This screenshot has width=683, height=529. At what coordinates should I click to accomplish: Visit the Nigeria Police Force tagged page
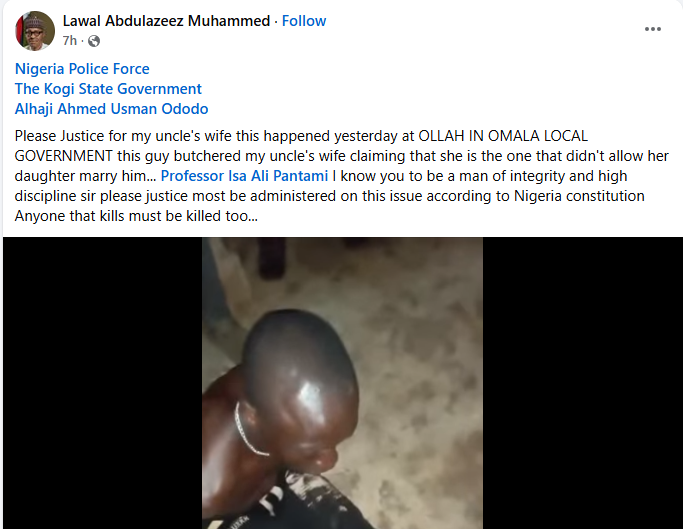tap(82, 69)
